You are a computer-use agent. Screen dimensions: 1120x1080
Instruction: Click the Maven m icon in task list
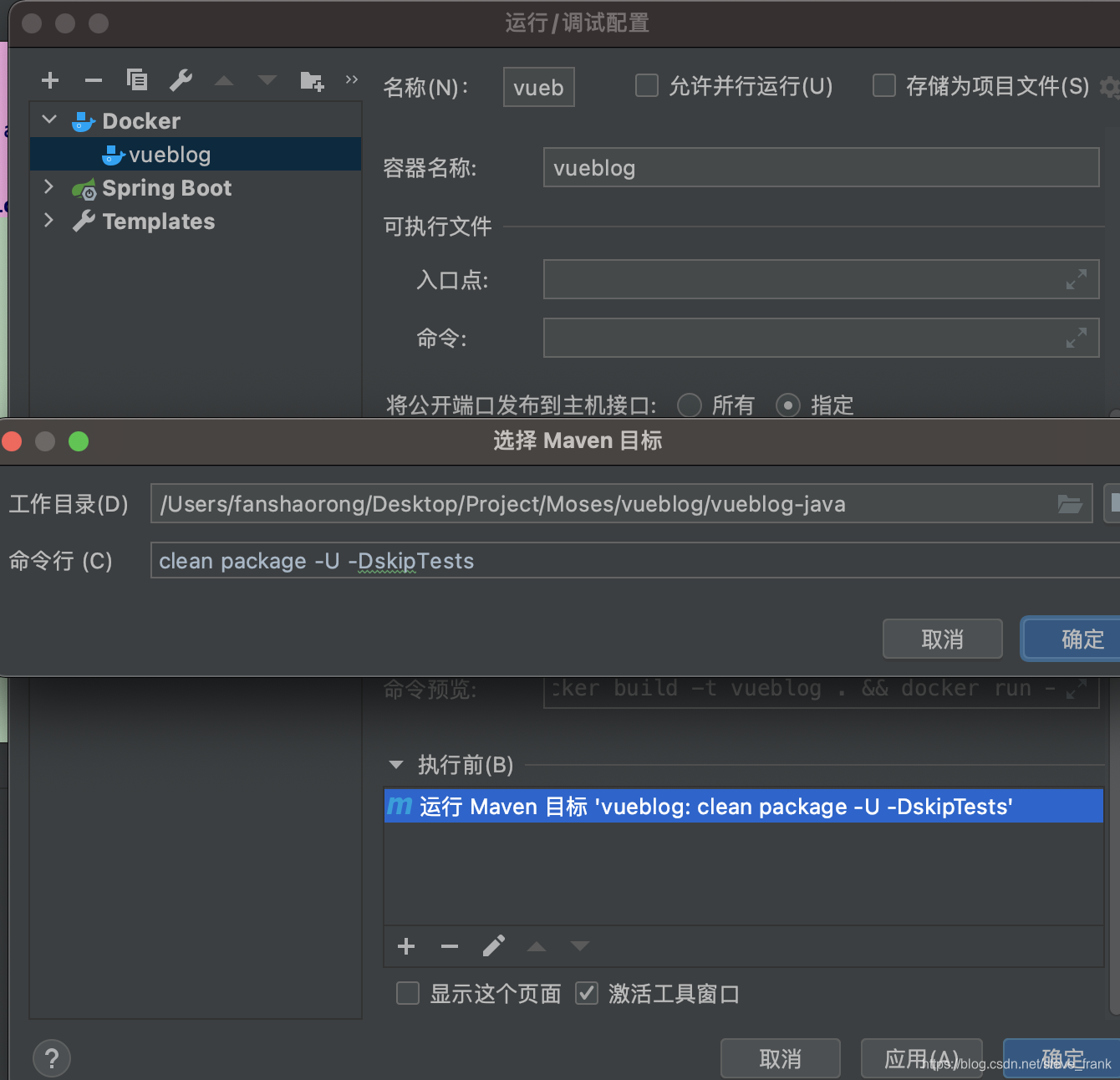point(400,805)
